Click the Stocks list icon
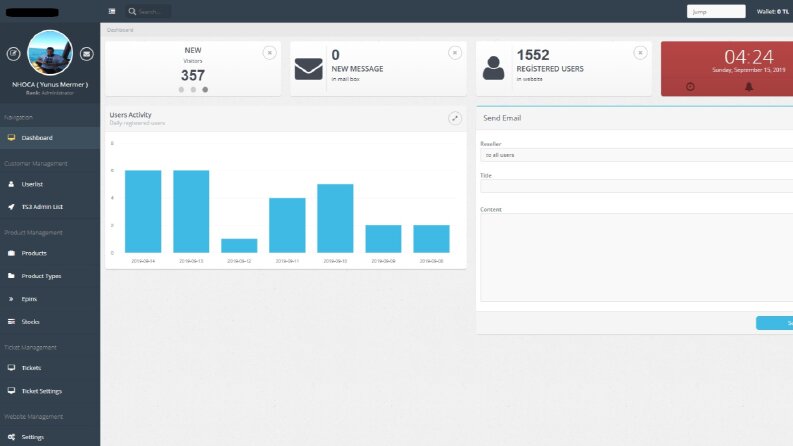793x446 pixels. (11, 322)
